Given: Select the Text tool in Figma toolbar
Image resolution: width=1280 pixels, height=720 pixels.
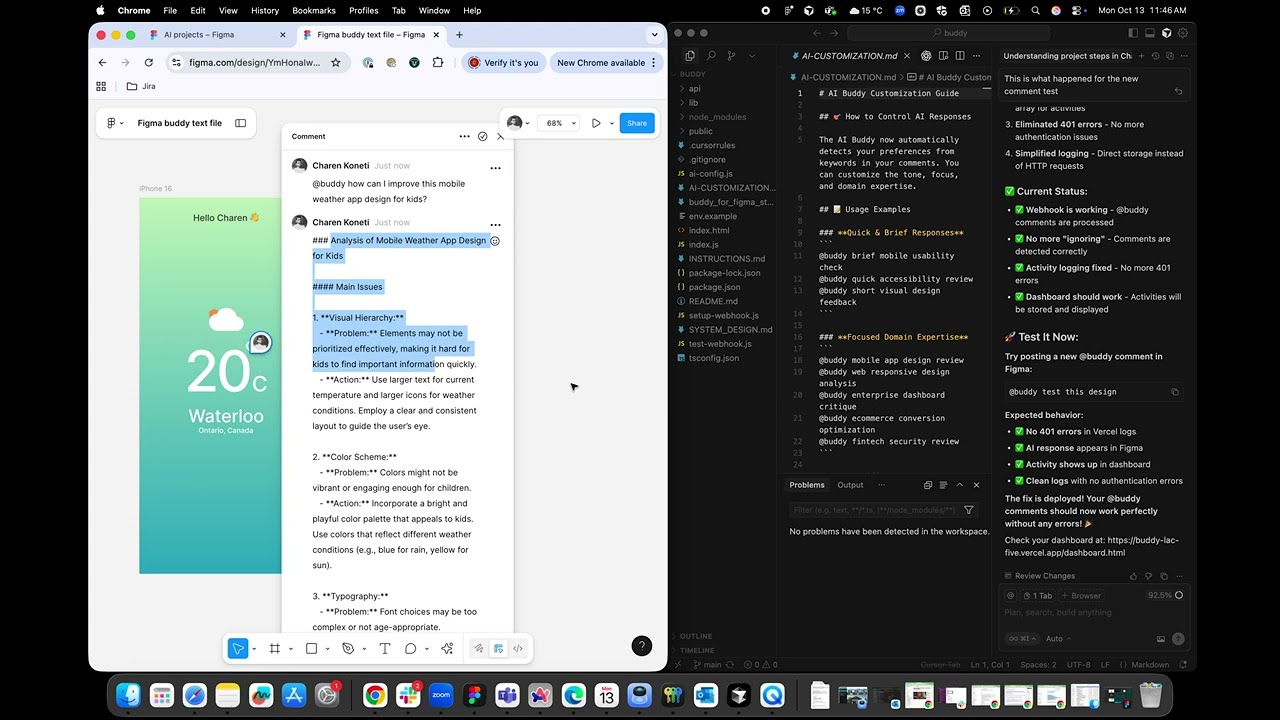Looking at the screenshot, I should (384, 648).
